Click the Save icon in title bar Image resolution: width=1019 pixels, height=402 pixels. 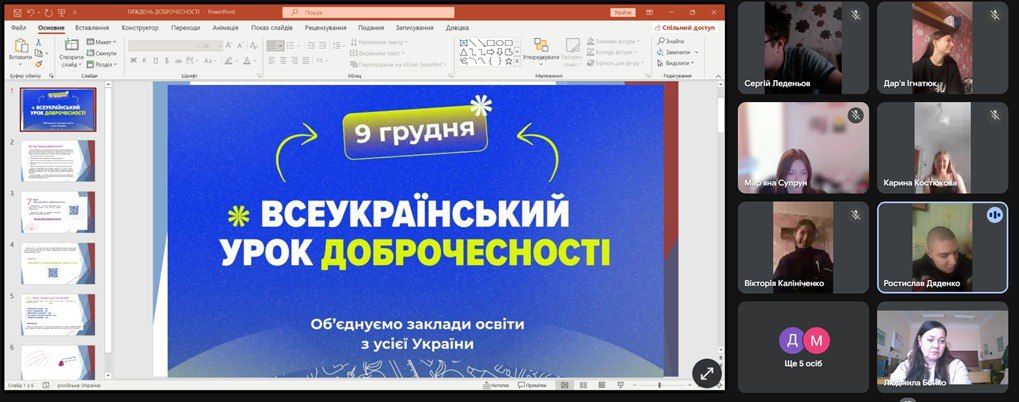19,12
